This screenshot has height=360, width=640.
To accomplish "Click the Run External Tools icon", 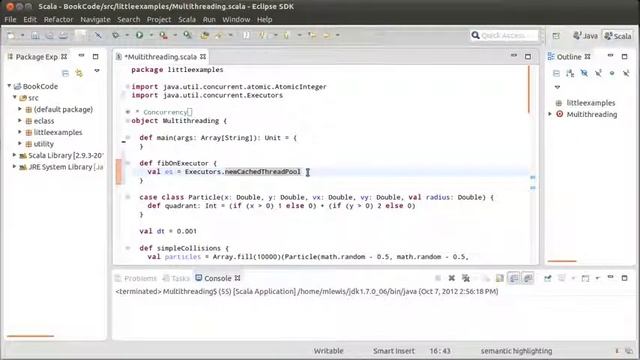I will coord(164,35).
